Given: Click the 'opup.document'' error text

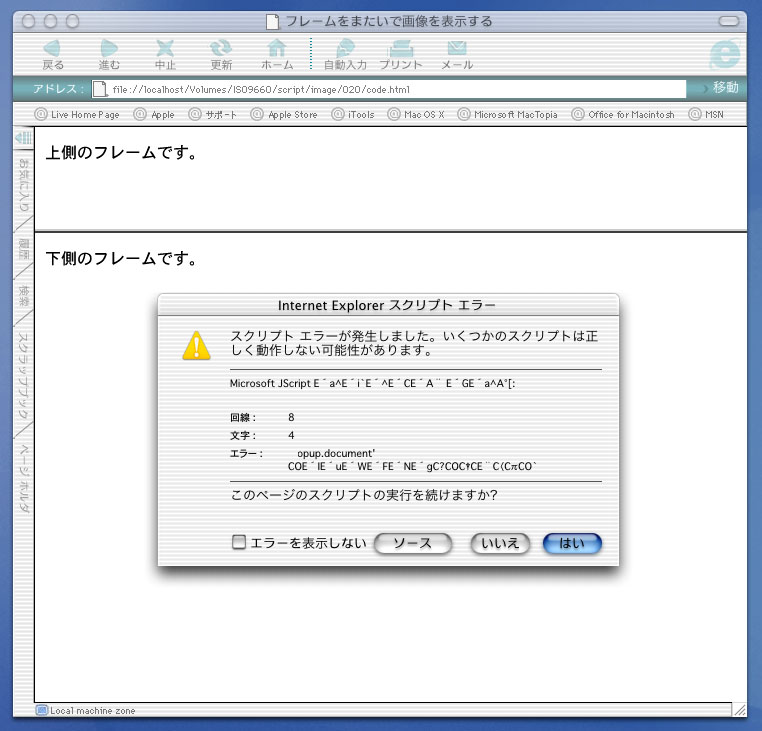Looking at the screenshot, I should [336, 453].
